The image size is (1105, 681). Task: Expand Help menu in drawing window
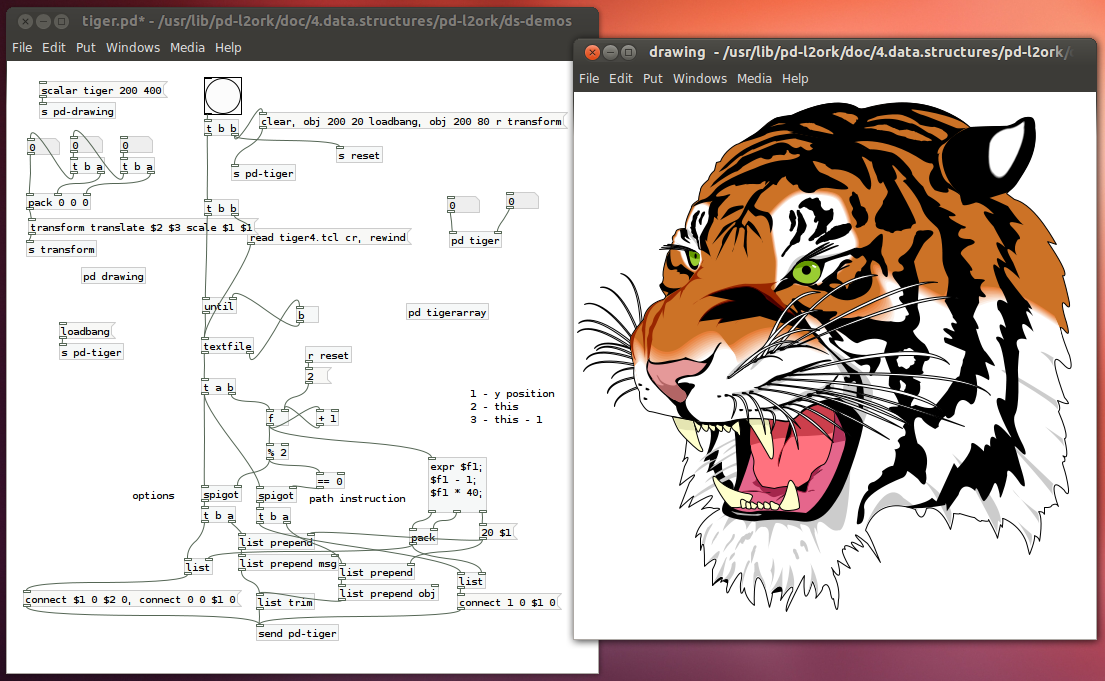tap(795, 78)
